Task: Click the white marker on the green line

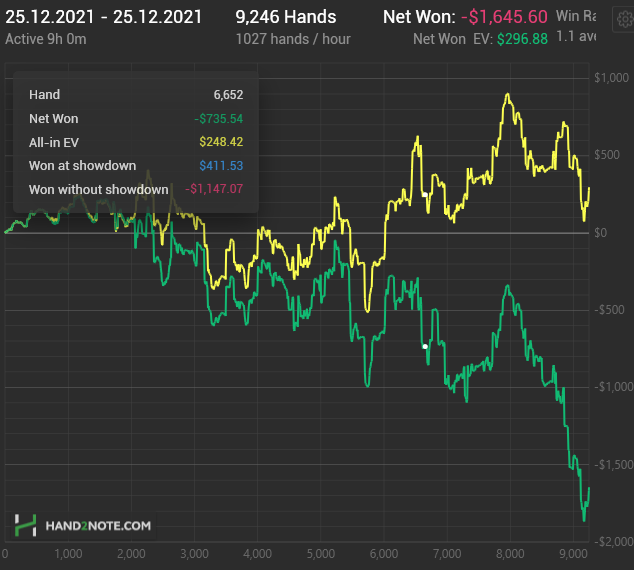Action: click(425, 346)
